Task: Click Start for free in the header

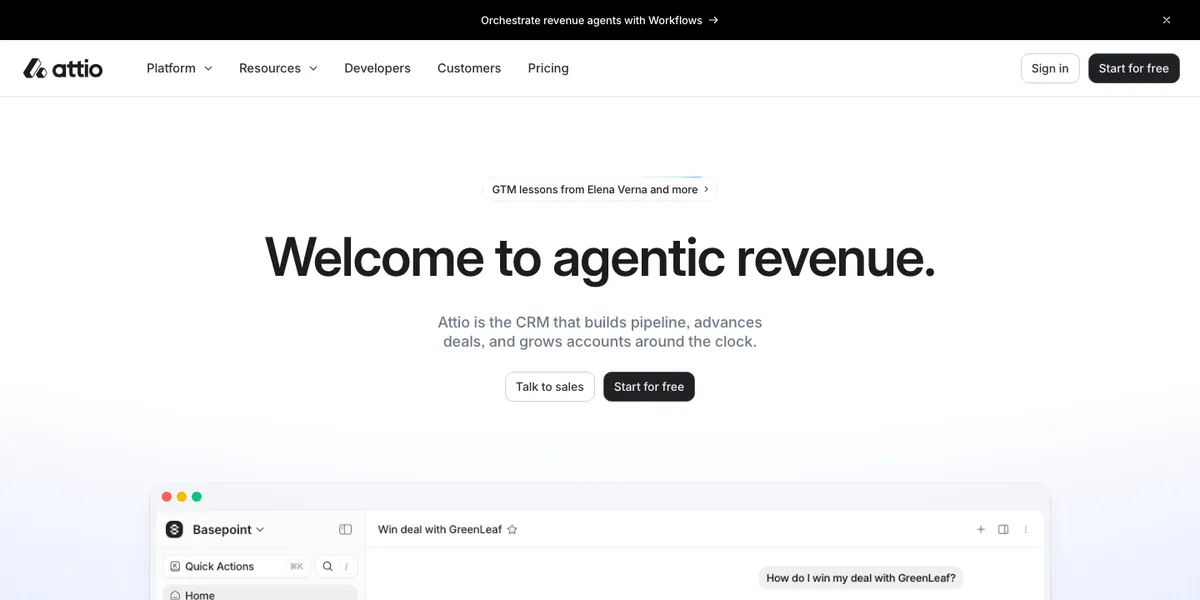Action: click(1134, 68)
